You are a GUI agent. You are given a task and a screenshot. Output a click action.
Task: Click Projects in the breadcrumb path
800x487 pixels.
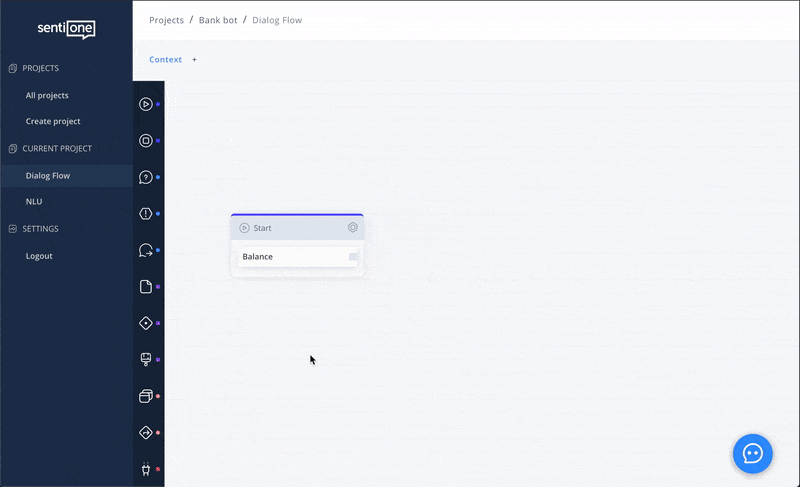pos(166,20)
